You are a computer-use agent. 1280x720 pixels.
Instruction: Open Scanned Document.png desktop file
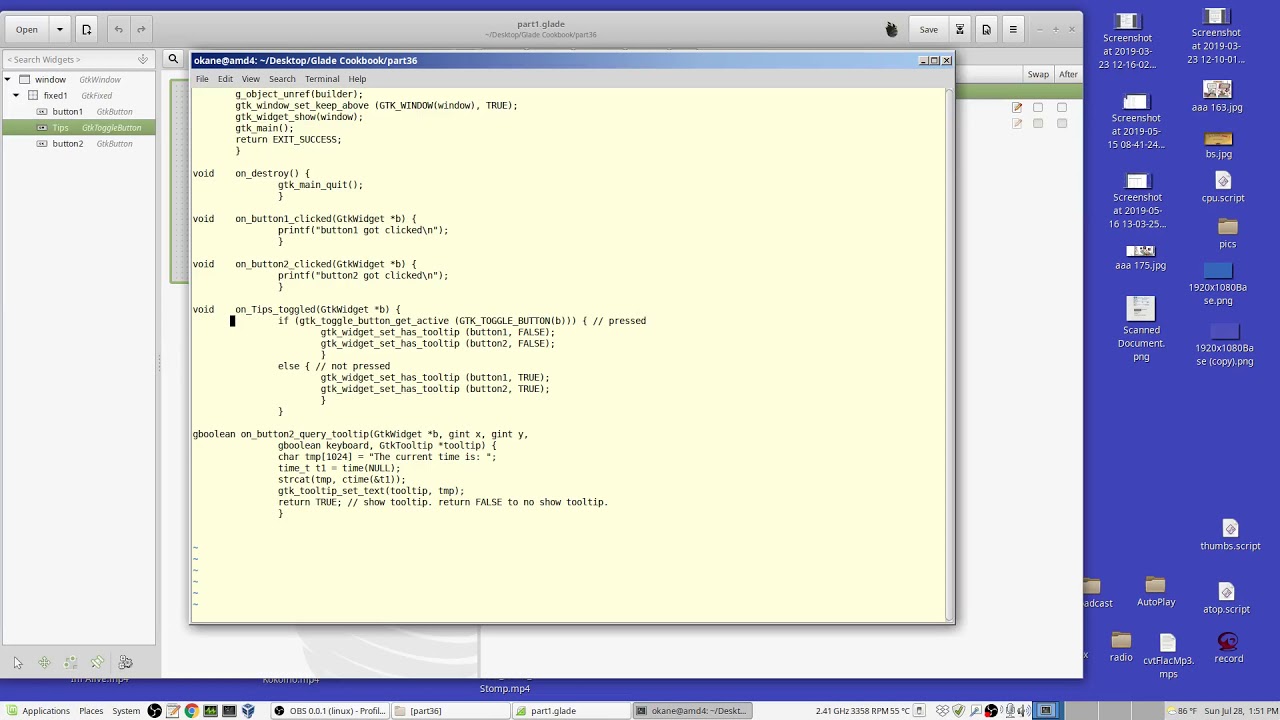pyautogui.click(x=1141, y=329)
